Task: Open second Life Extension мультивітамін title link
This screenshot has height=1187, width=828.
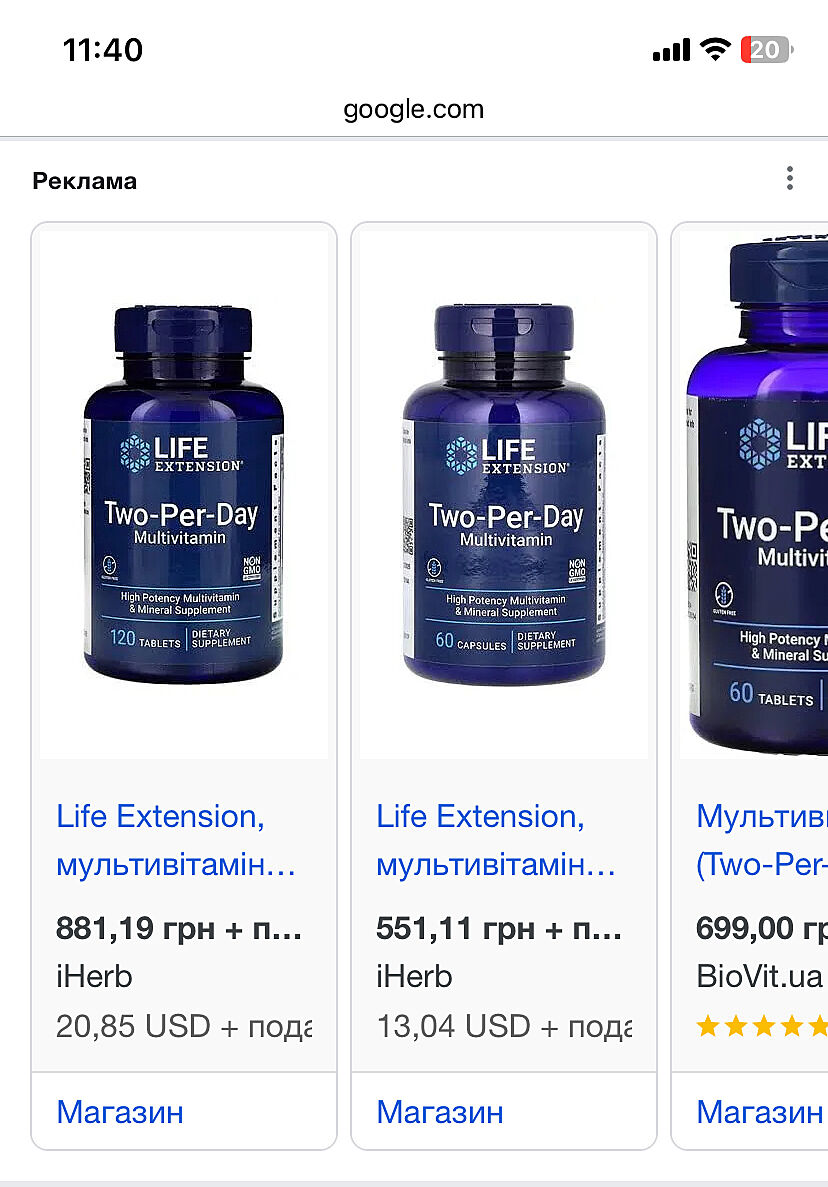Action: [x=496, y=840]
